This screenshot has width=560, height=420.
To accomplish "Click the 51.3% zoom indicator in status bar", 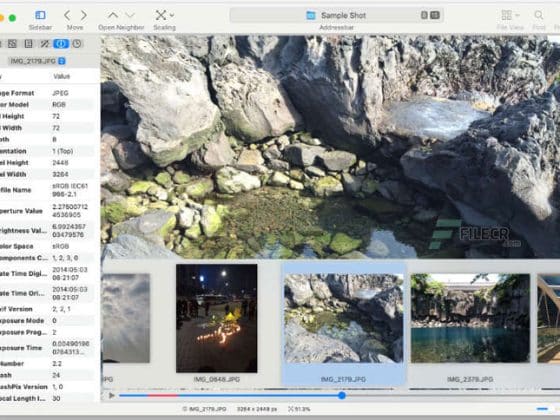I will pyautogui.click(x=299, y=409).
